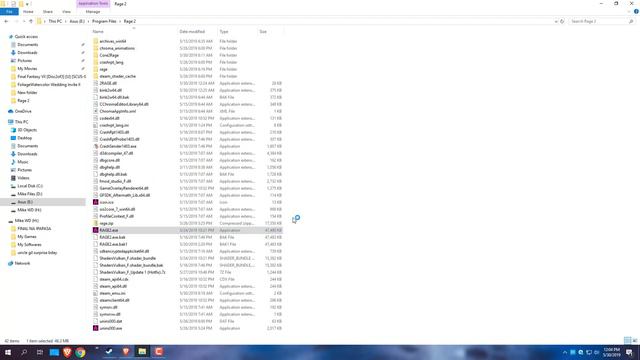Sort by the Type column header
Screen dimensions: 640x360
point(224,31)
